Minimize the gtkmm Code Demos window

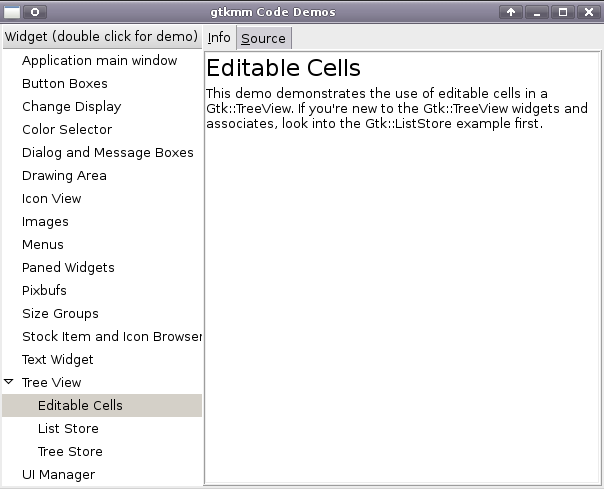537,12
